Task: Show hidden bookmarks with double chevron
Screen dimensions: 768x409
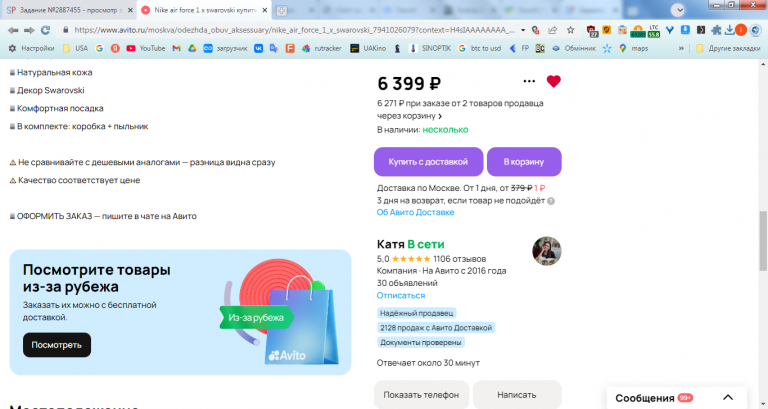Action: click(x=681, y=48)
